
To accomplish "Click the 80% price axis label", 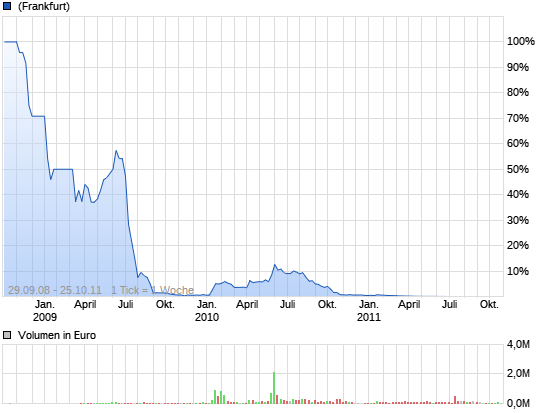I will 518,92.
